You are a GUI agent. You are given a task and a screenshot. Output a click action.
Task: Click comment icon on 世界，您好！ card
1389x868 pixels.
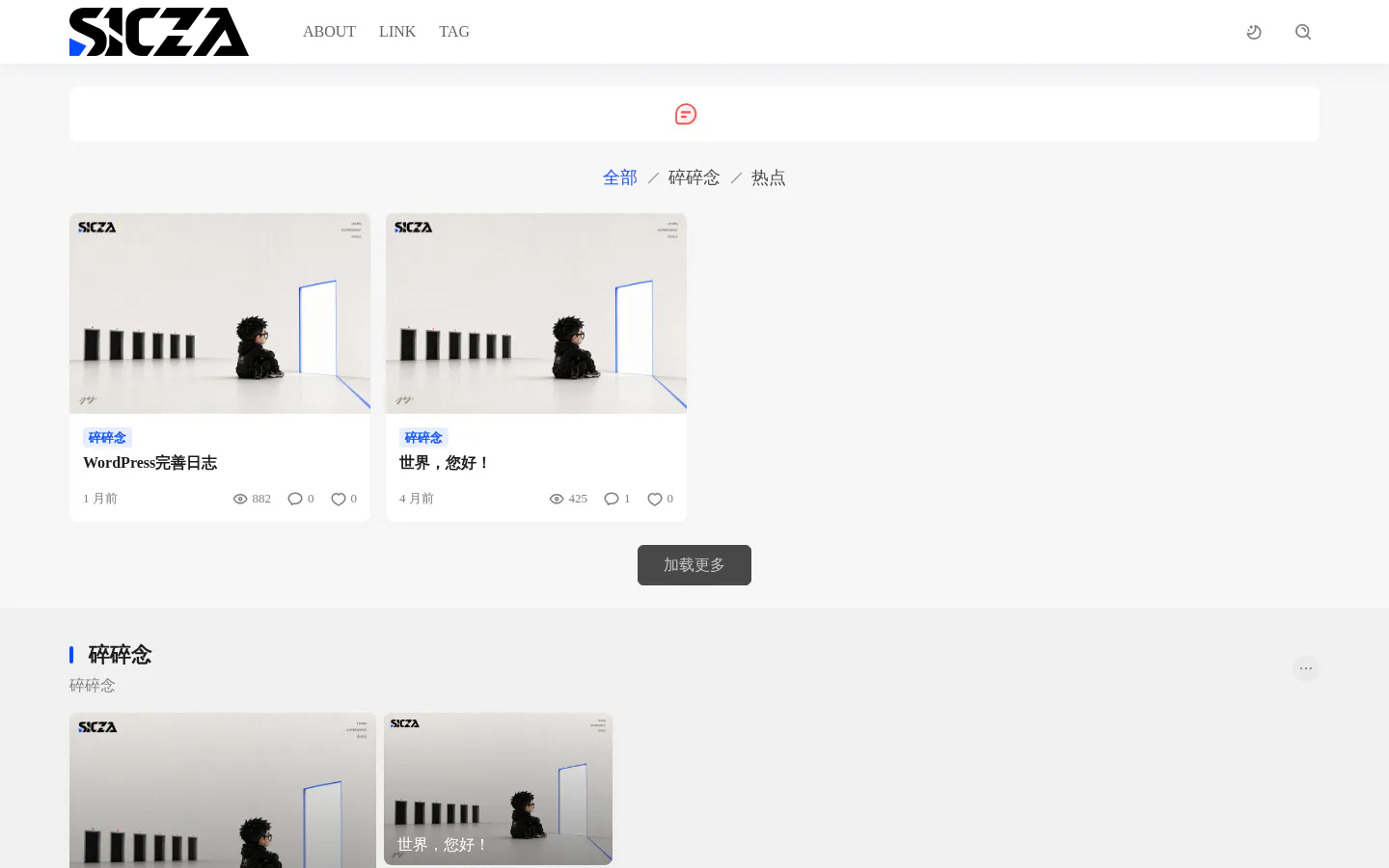click(x=612, y=499)
